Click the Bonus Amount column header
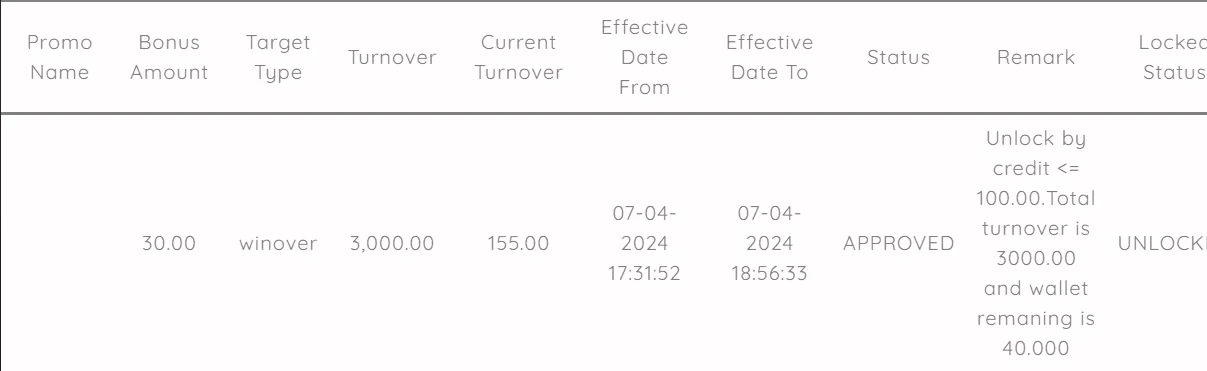Screen dimensions: 1207x371 coord(169,57)
